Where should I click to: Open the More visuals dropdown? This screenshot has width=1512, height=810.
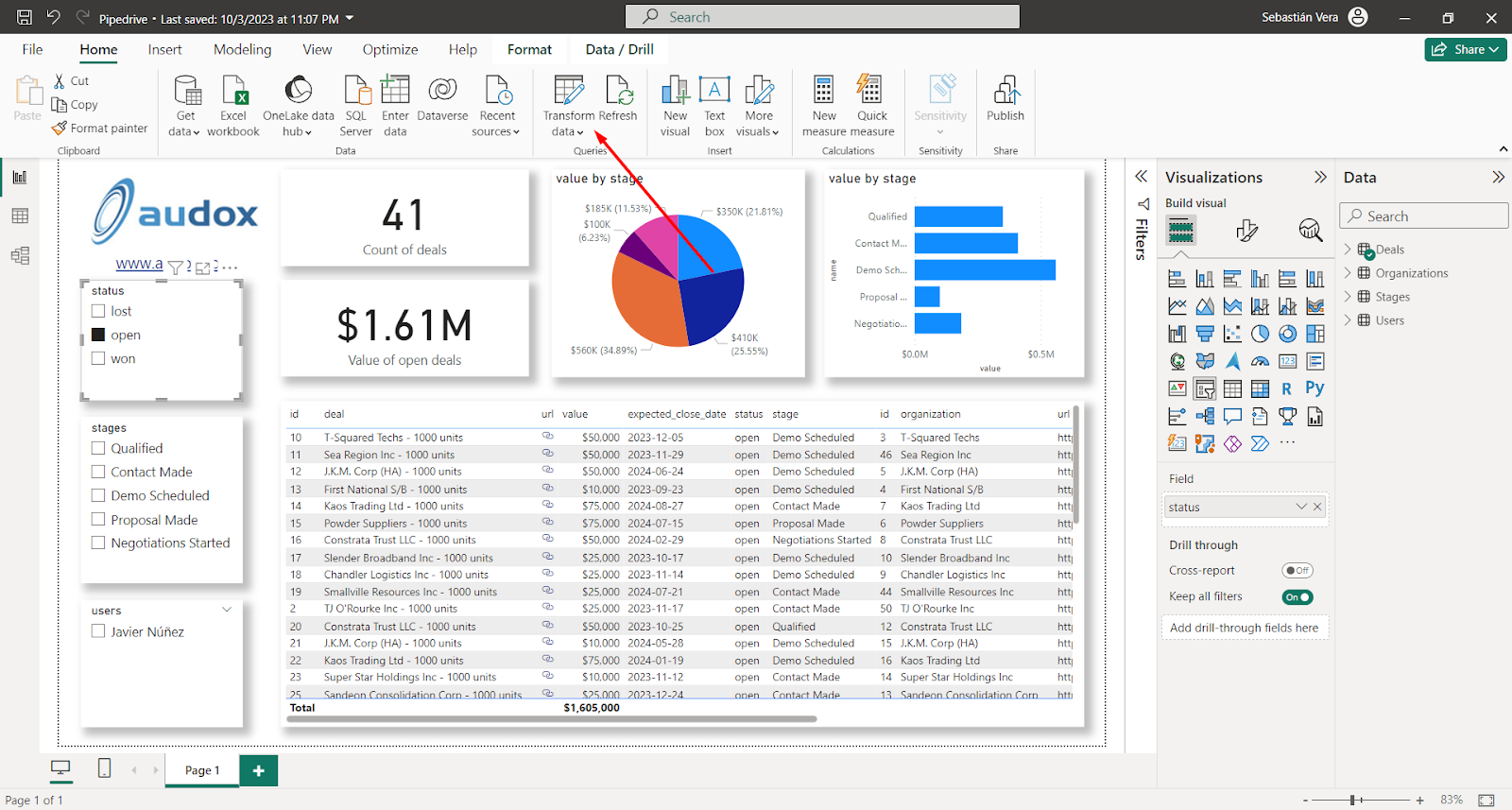pos(758,124)
